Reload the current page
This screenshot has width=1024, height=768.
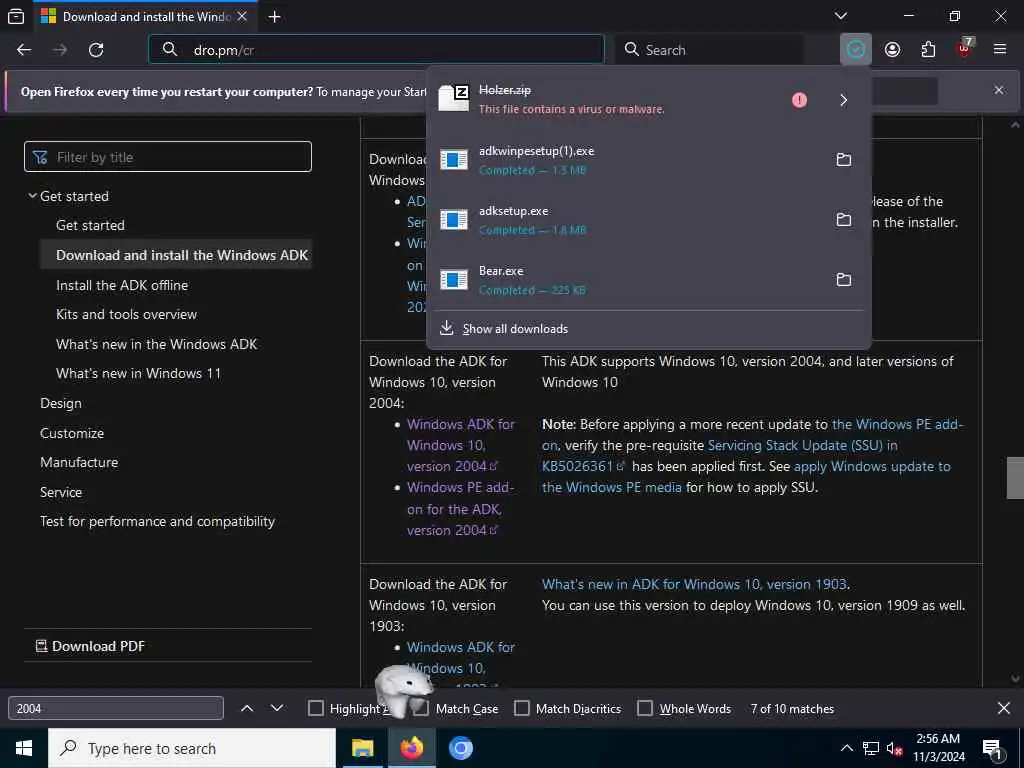[x=96, y=50]
